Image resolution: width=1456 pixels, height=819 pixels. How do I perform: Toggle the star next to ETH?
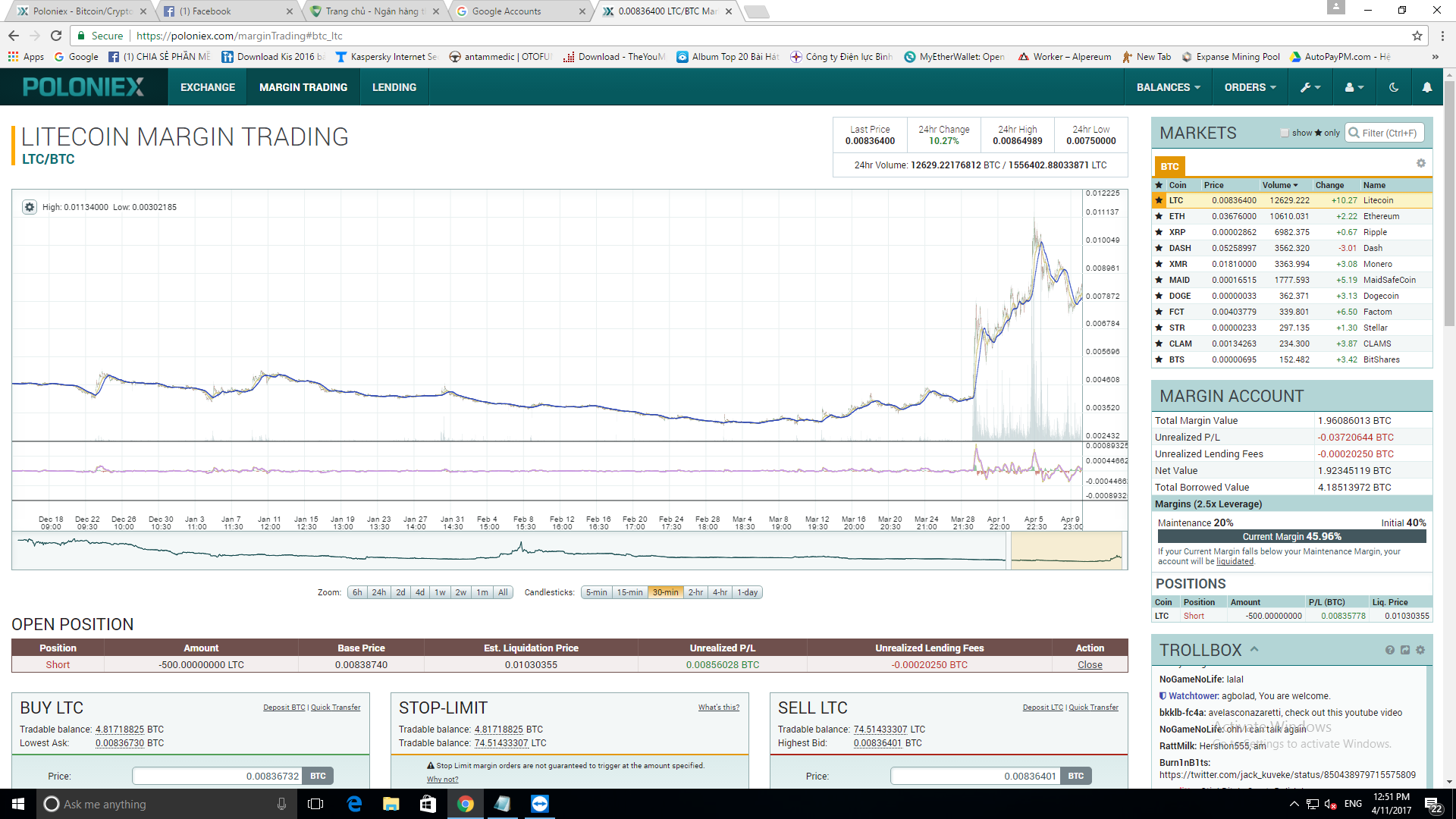point(1159,216)
